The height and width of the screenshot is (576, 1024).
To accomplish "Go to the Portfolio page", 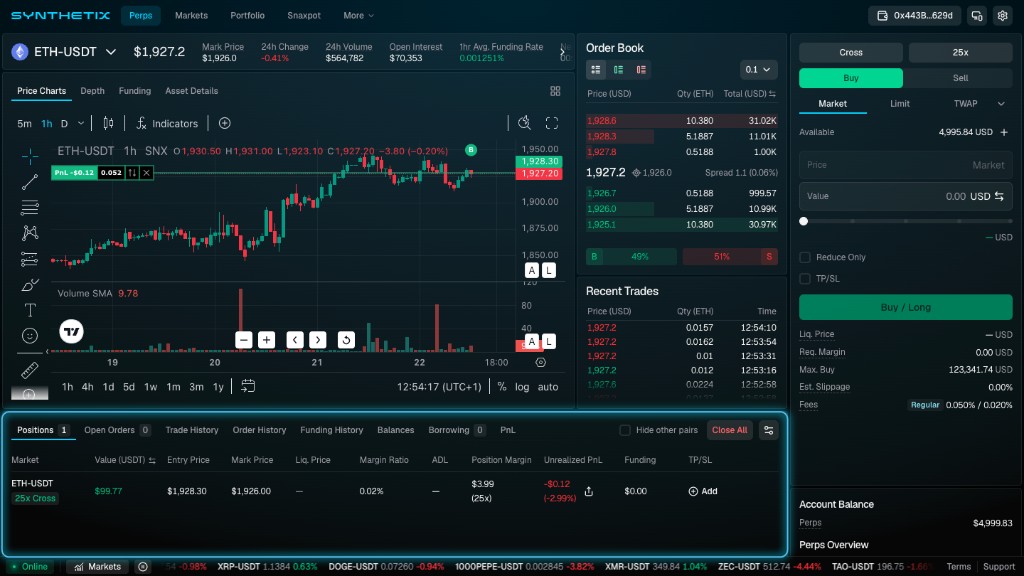I will 248,16.
